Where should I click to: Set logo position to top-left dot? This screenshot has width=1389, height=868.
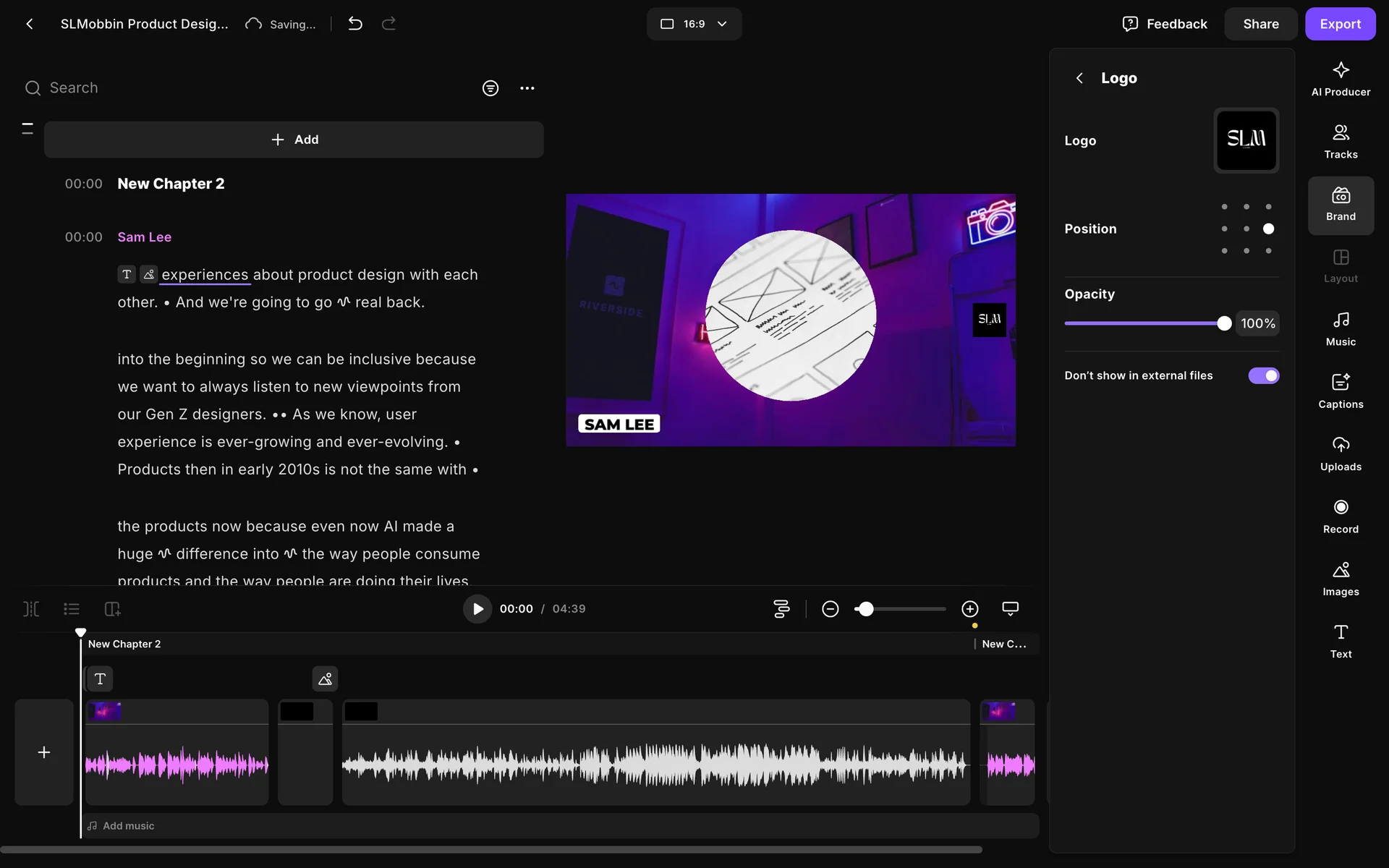click(1224, 207)
